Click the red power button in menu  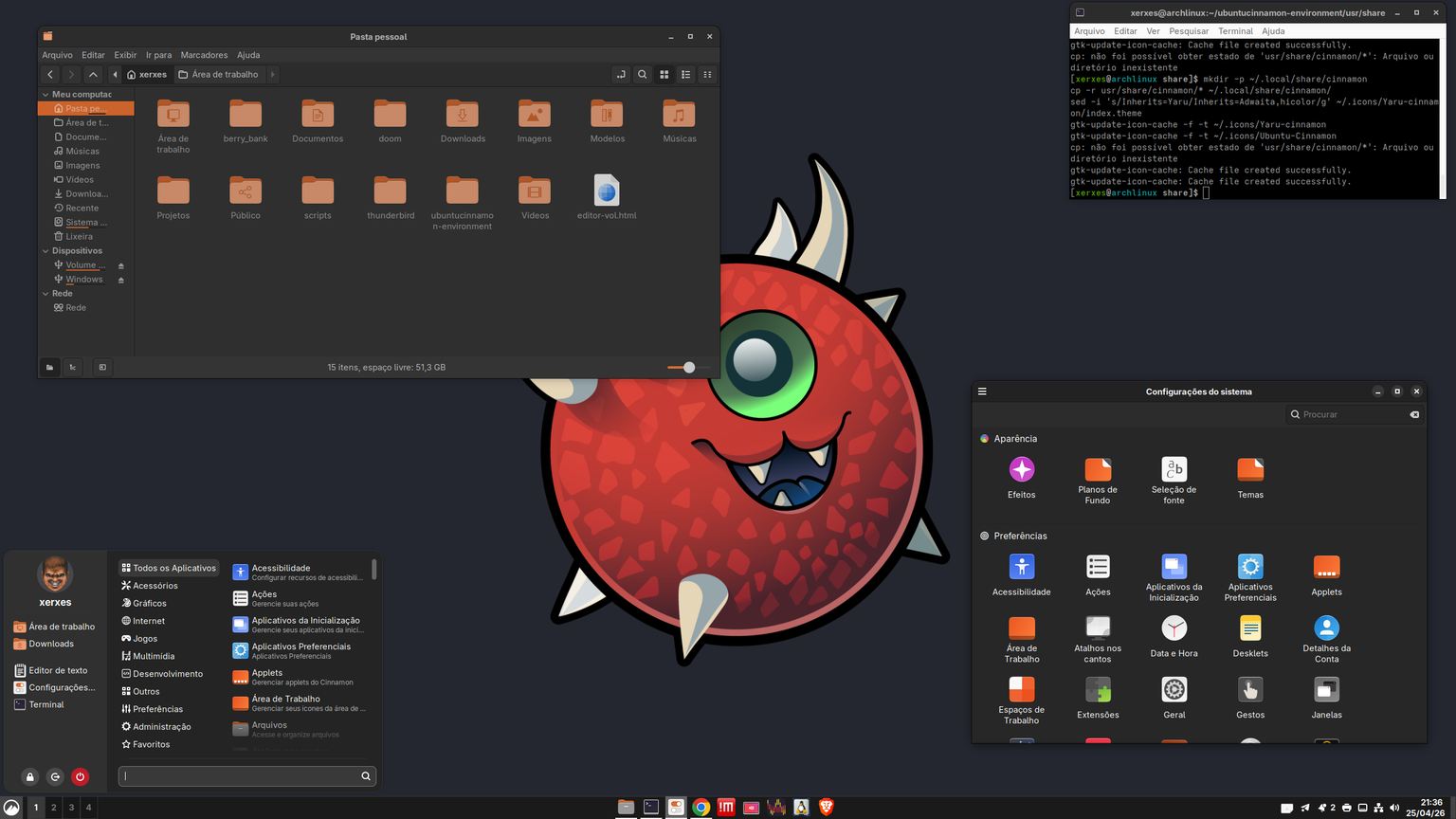(80, 777)
